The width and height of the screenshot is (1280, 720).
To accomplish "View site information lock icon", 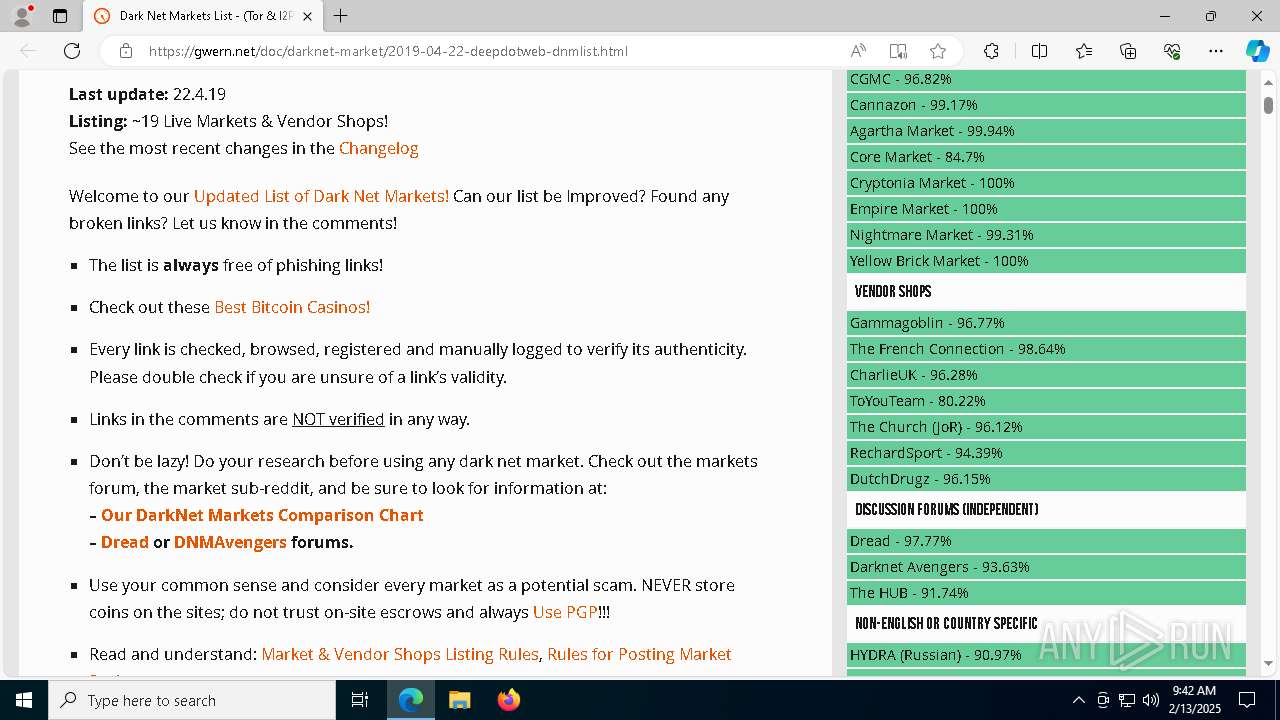I will point(125,51).
